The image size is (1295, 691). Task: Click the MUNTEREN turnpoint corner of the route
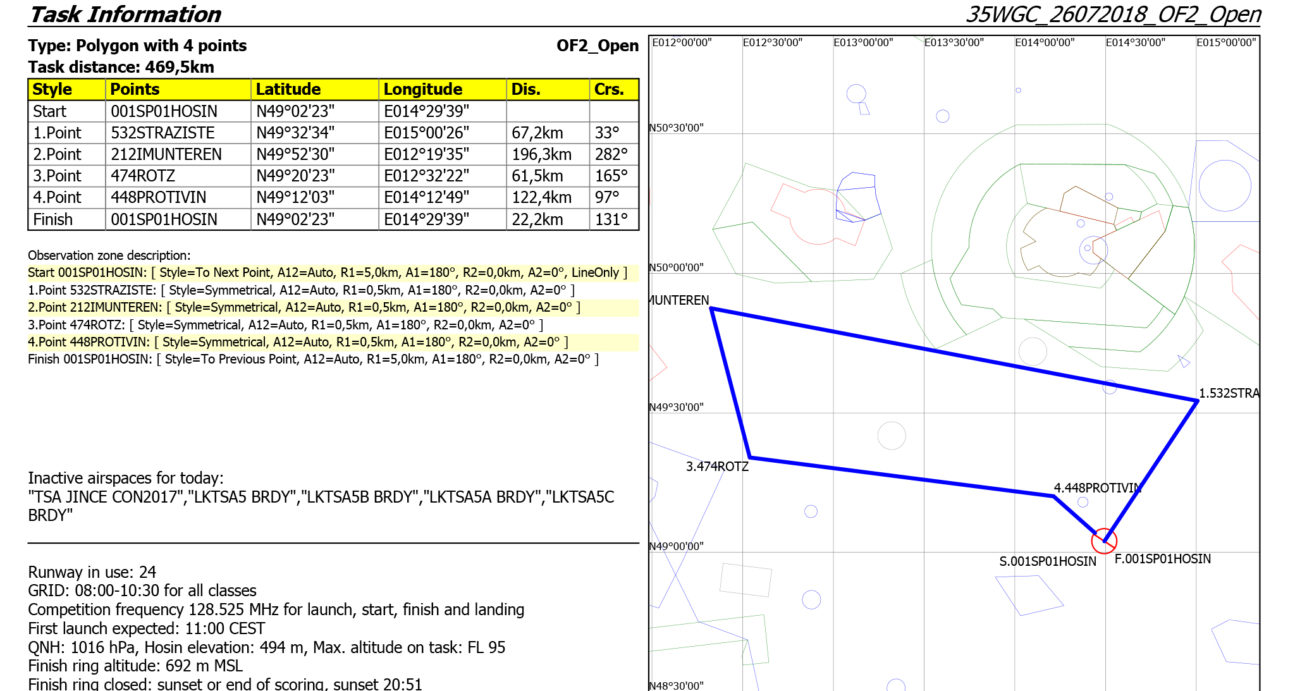pos(712,309)
